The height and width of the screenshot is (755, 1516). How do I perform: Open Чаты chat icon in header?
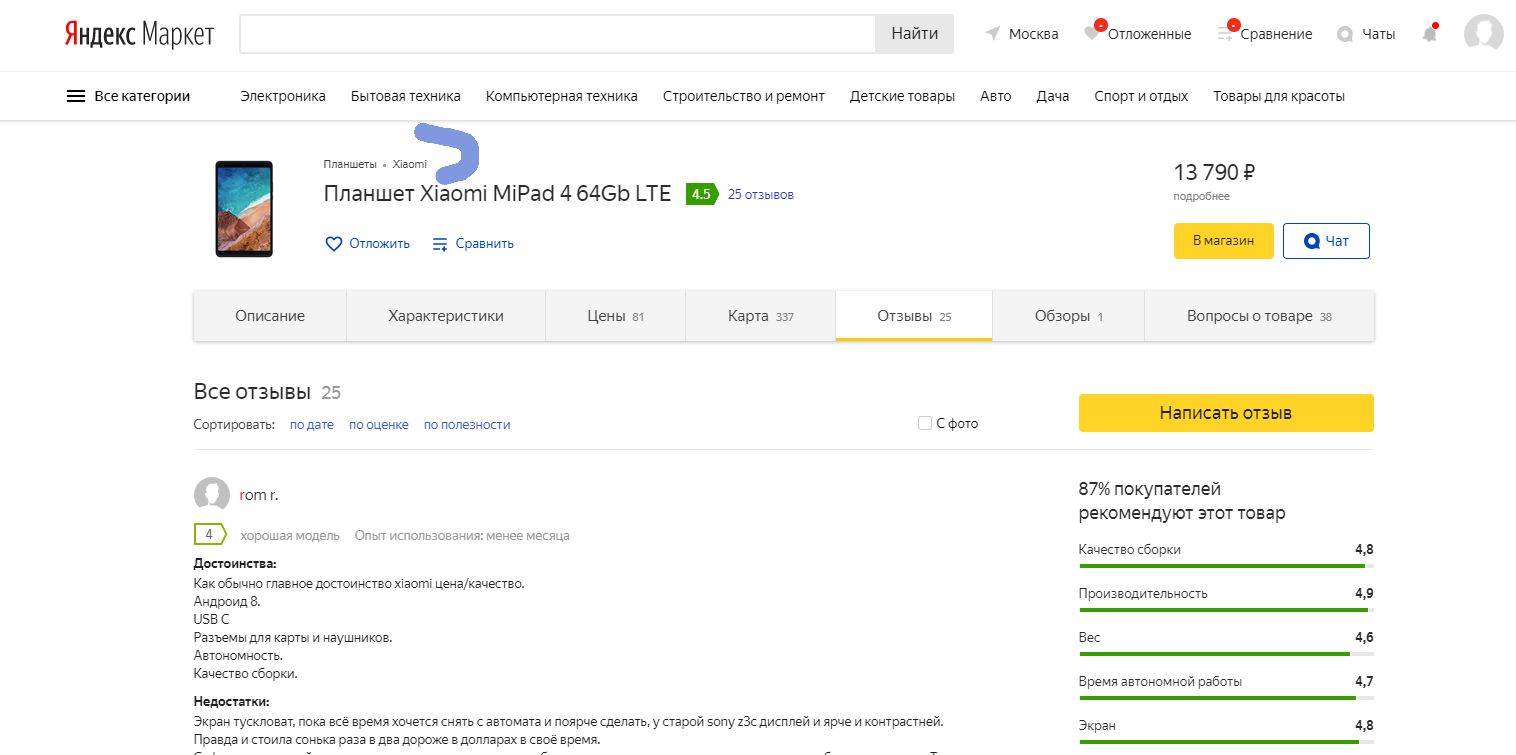(1345, 34)
